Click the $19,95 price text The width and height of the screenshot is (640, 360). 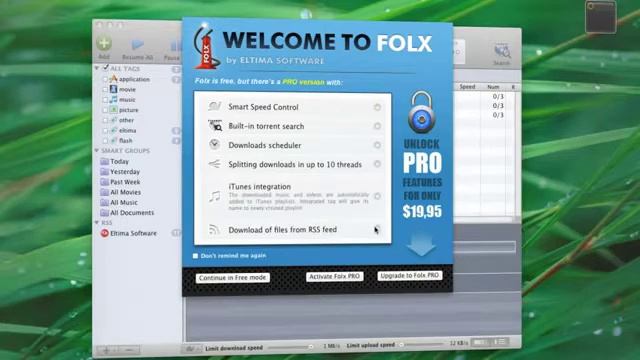click(x=422, y=211)
